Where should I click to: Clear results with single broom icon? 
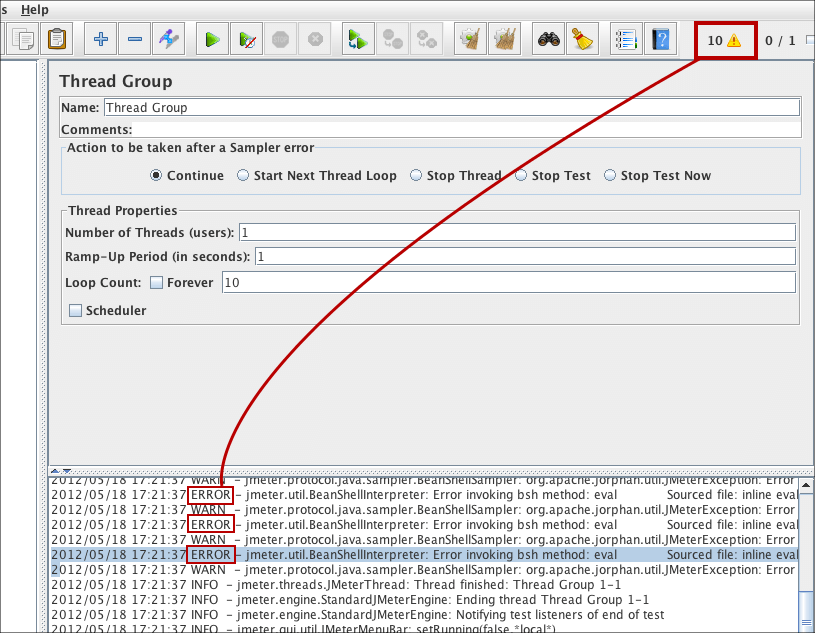(x=582, y=40)
